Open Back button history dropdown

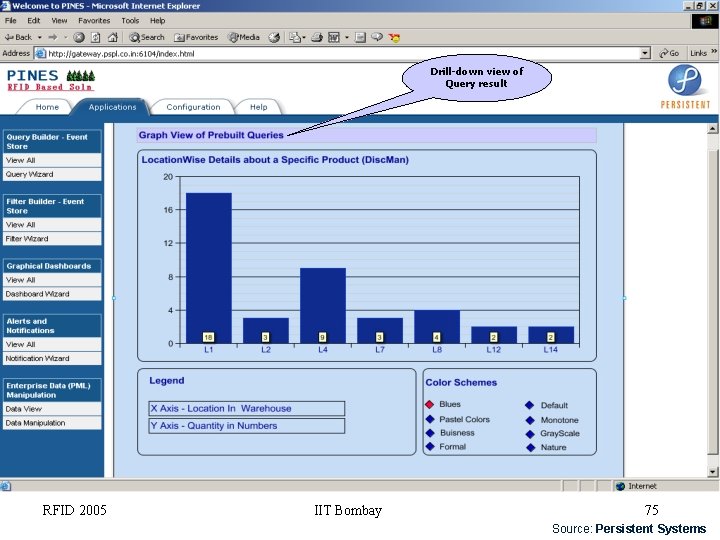point(39,37)
